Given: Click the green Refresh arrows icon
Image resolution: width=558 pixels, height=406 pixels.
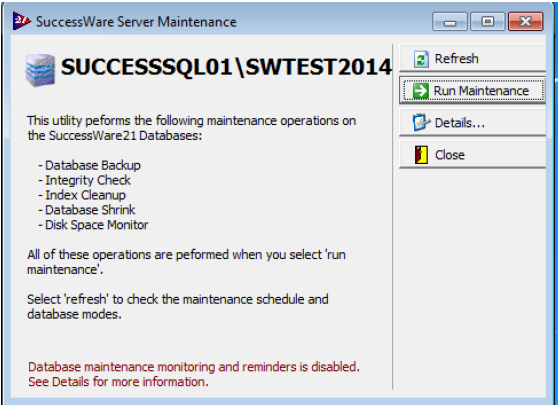Looking at the screenshot, I should [x=421, y=59].
